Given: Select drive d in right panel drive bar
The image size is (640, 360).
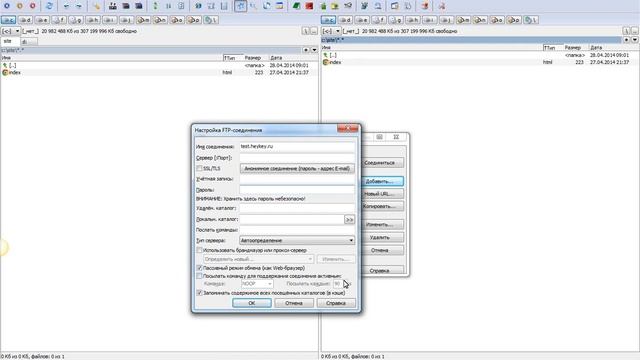Looking at the screenshot, I should coord(345,20).
